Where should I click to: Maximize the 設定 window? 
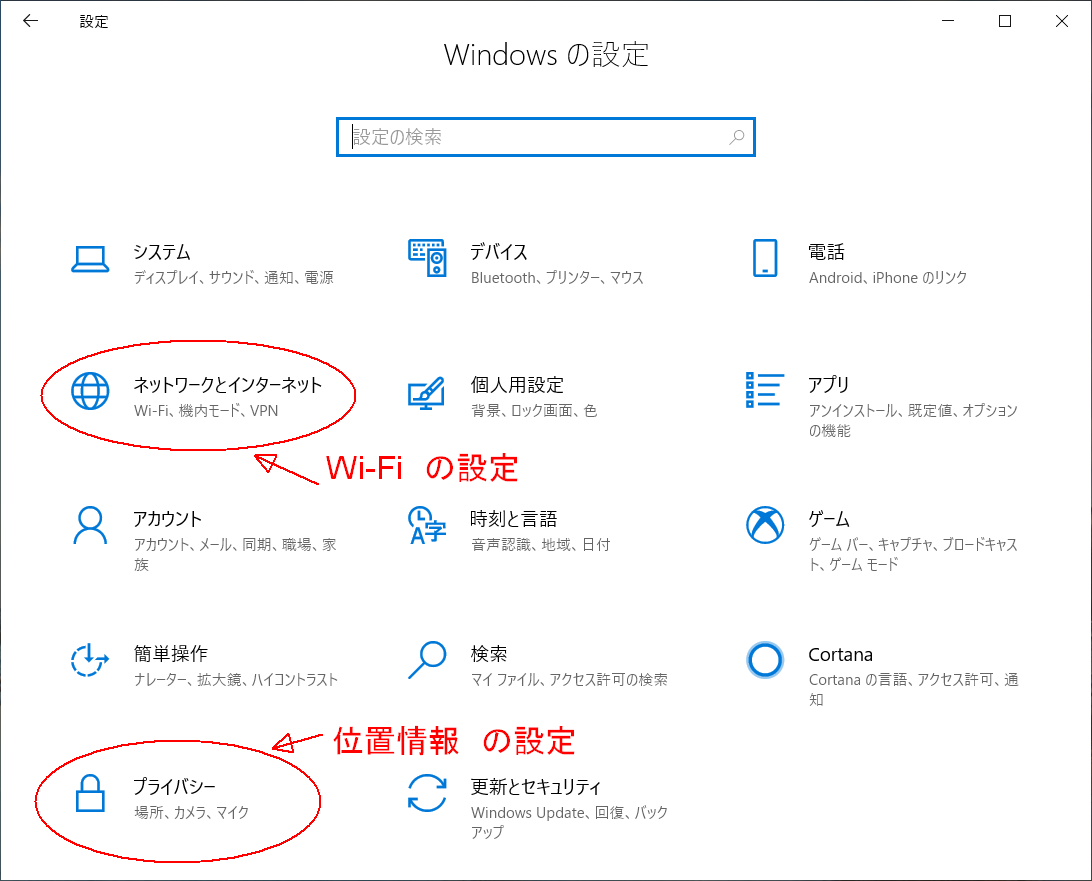point(1004,21)
